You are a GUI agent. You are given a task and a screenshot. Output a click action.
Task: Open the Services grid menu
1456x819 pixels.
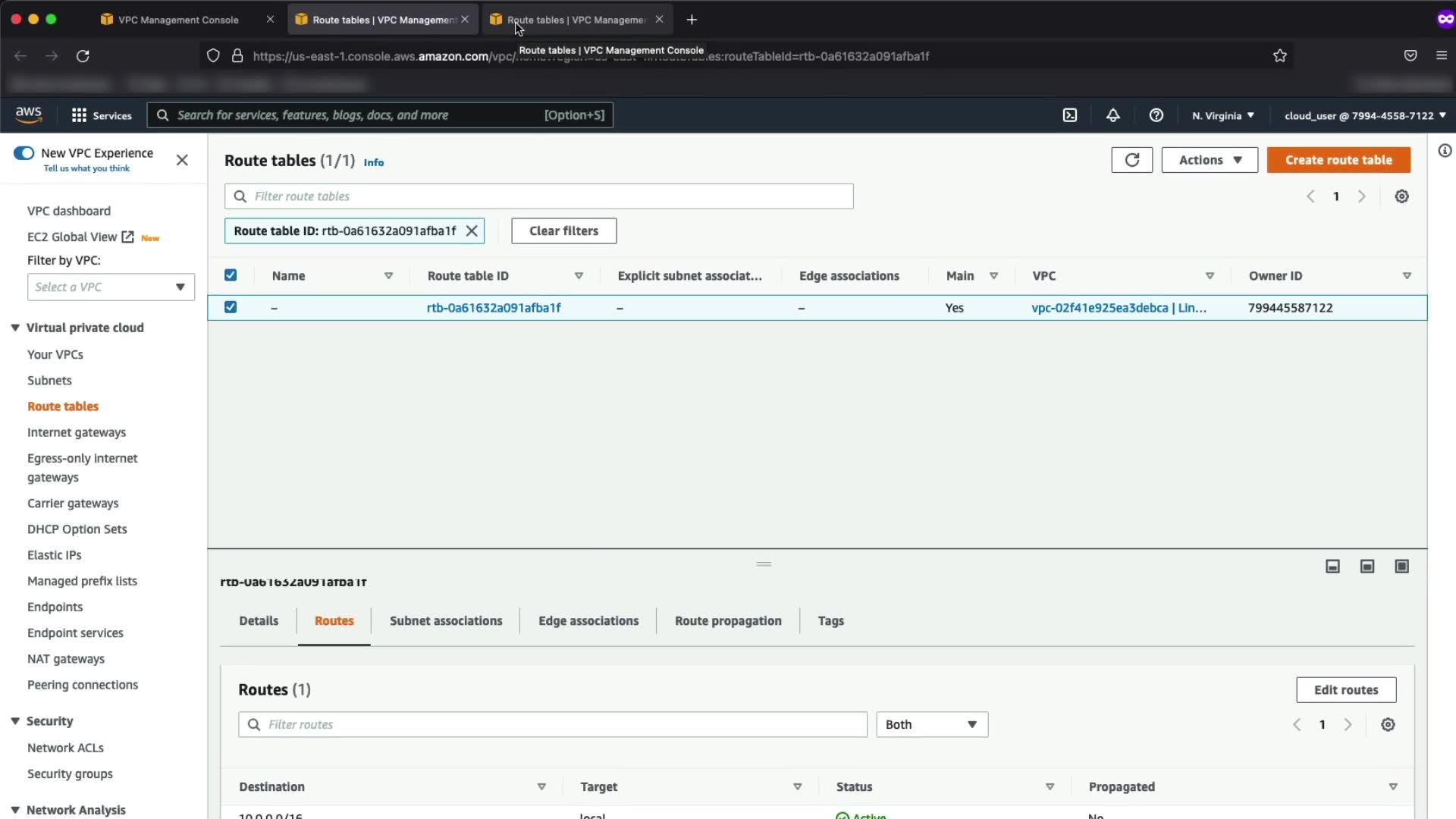(79, 115)
